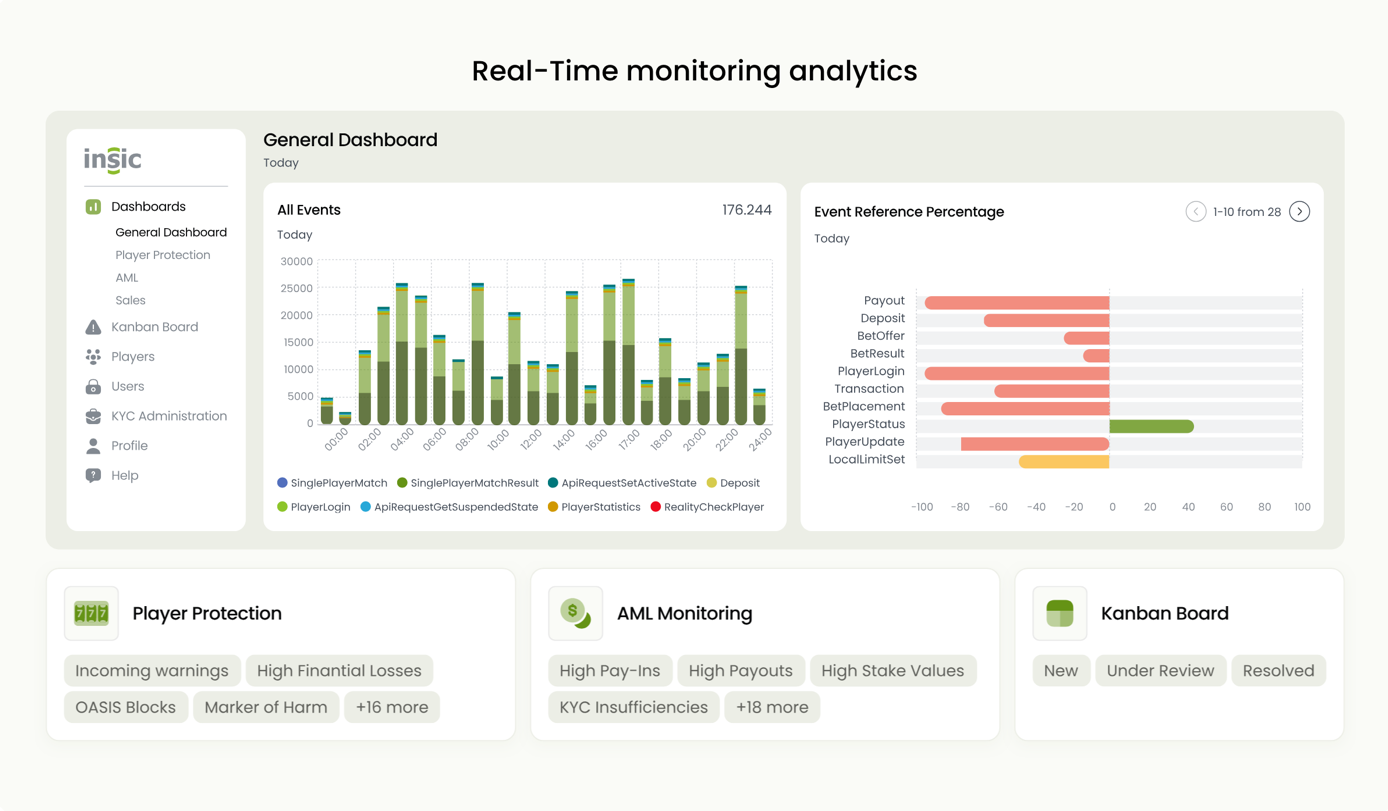Click the Dashboards bar chart icon
Image resolution: width=1388 pixels, height=811 pixels.
pyautogui.click(x=93, y=207)
